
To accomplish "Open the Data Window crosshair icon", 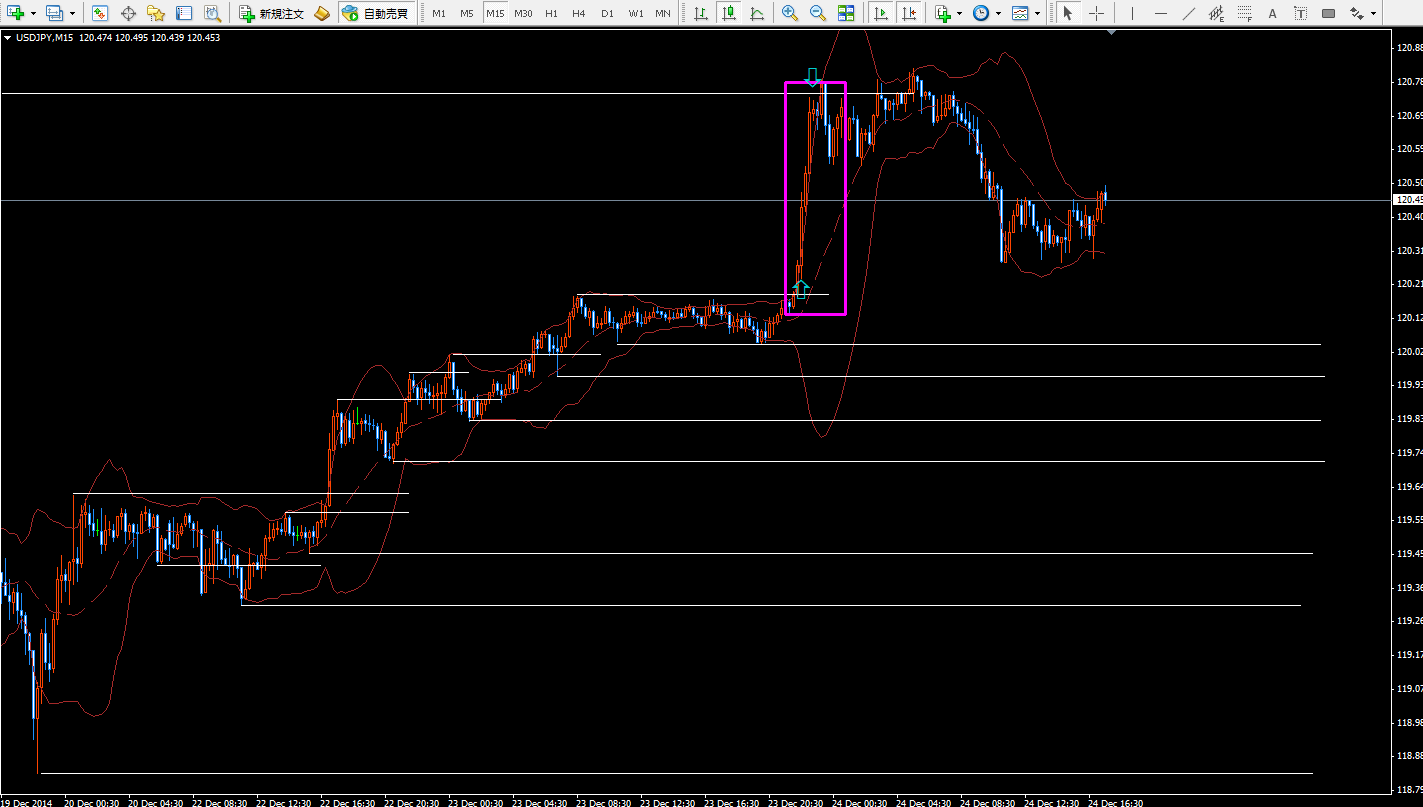I will point(128,13).
